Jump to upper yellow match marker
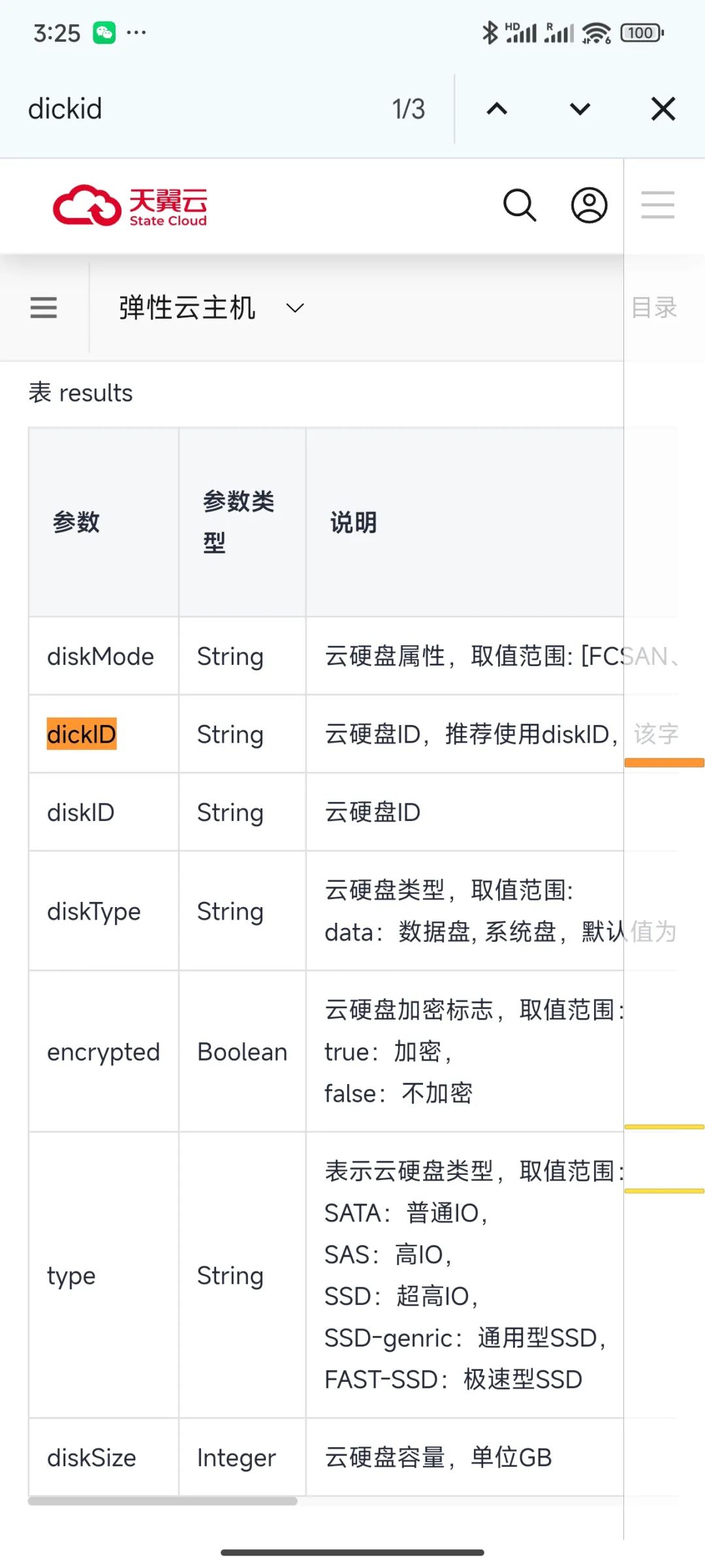This screenshot has width=705, height=1568. pos(664,1127)
